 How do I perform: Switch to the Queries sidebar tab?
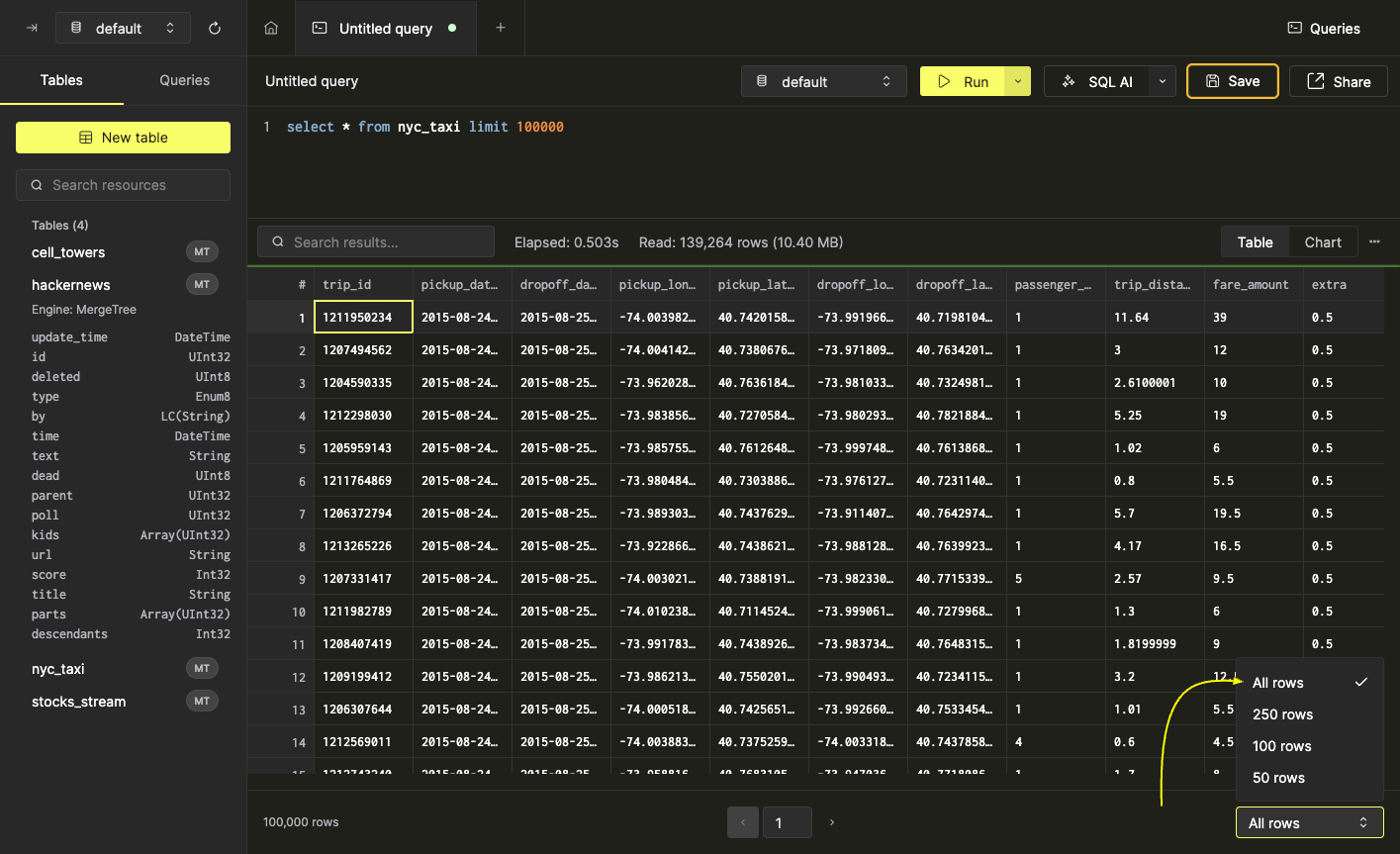pos(185,80)
